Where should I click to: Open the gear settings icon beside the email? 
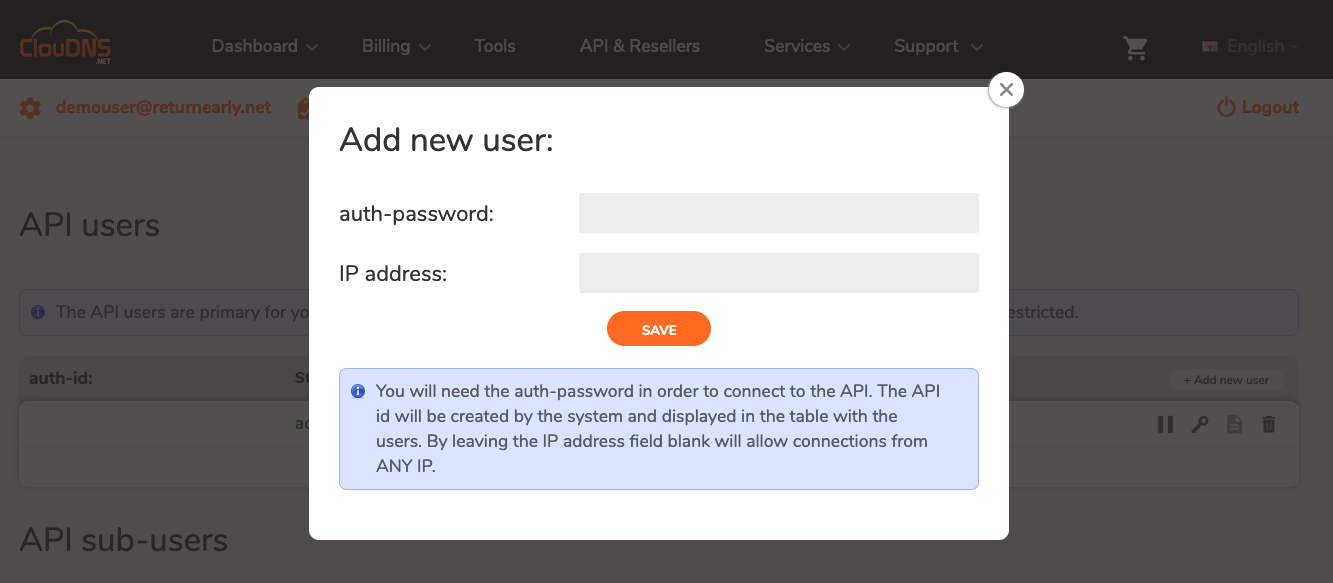(x=30, y=107)
